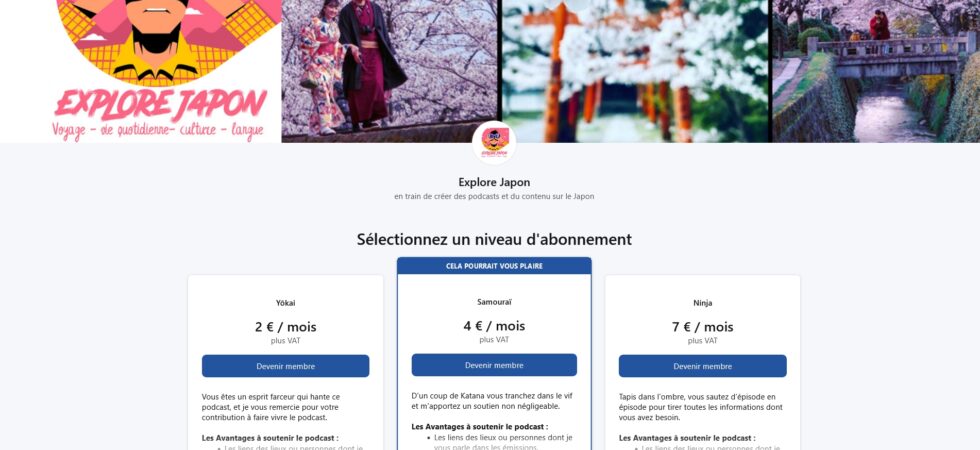Image resolution: width=980 pixels, height=450 pixels.
Task: Open the canal bridge cherry blossom photo
Action: pyautogui.click(x=876, y=71)
